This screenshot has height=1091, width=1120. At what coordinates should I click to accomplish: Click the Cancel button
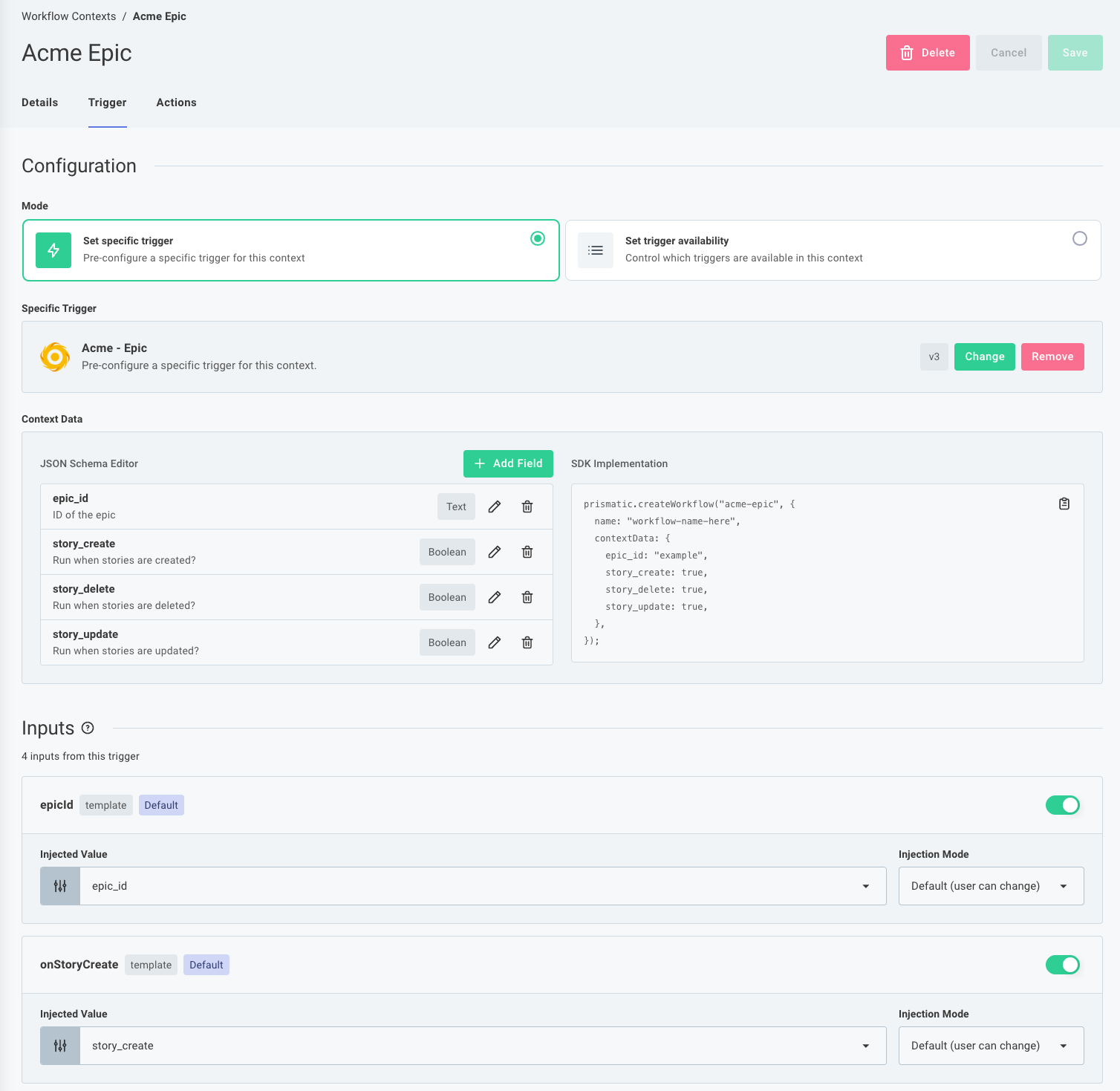click(1009, 53)
